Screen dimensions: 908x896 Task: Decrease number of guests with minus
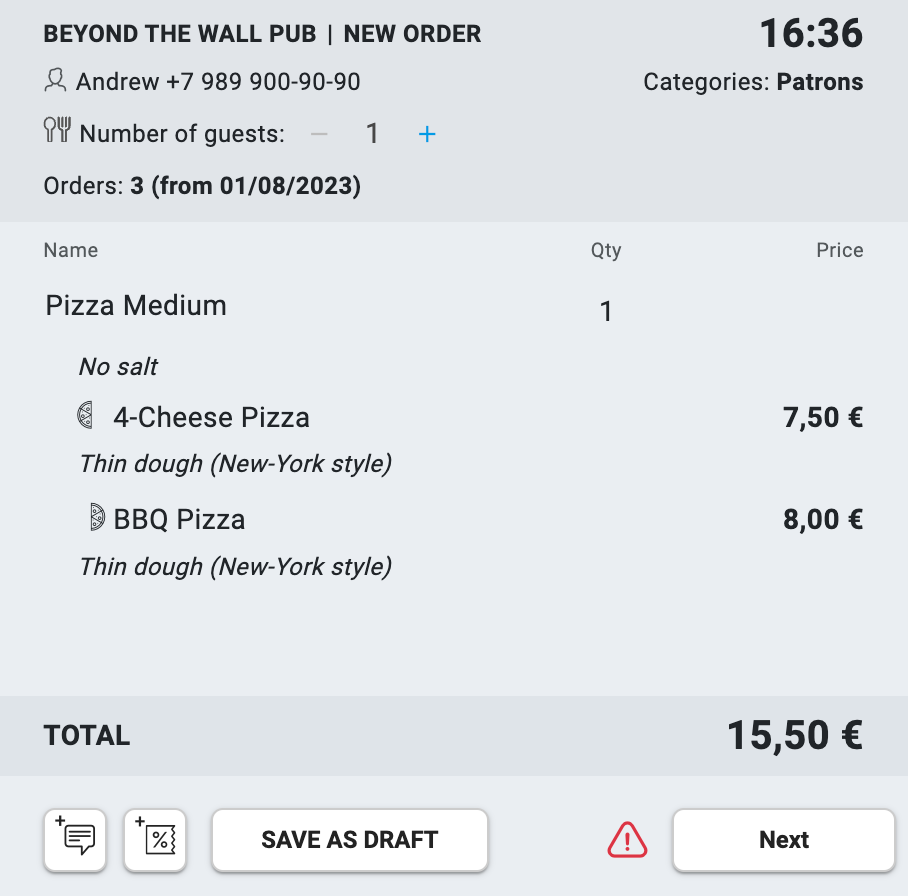[319, 134]
